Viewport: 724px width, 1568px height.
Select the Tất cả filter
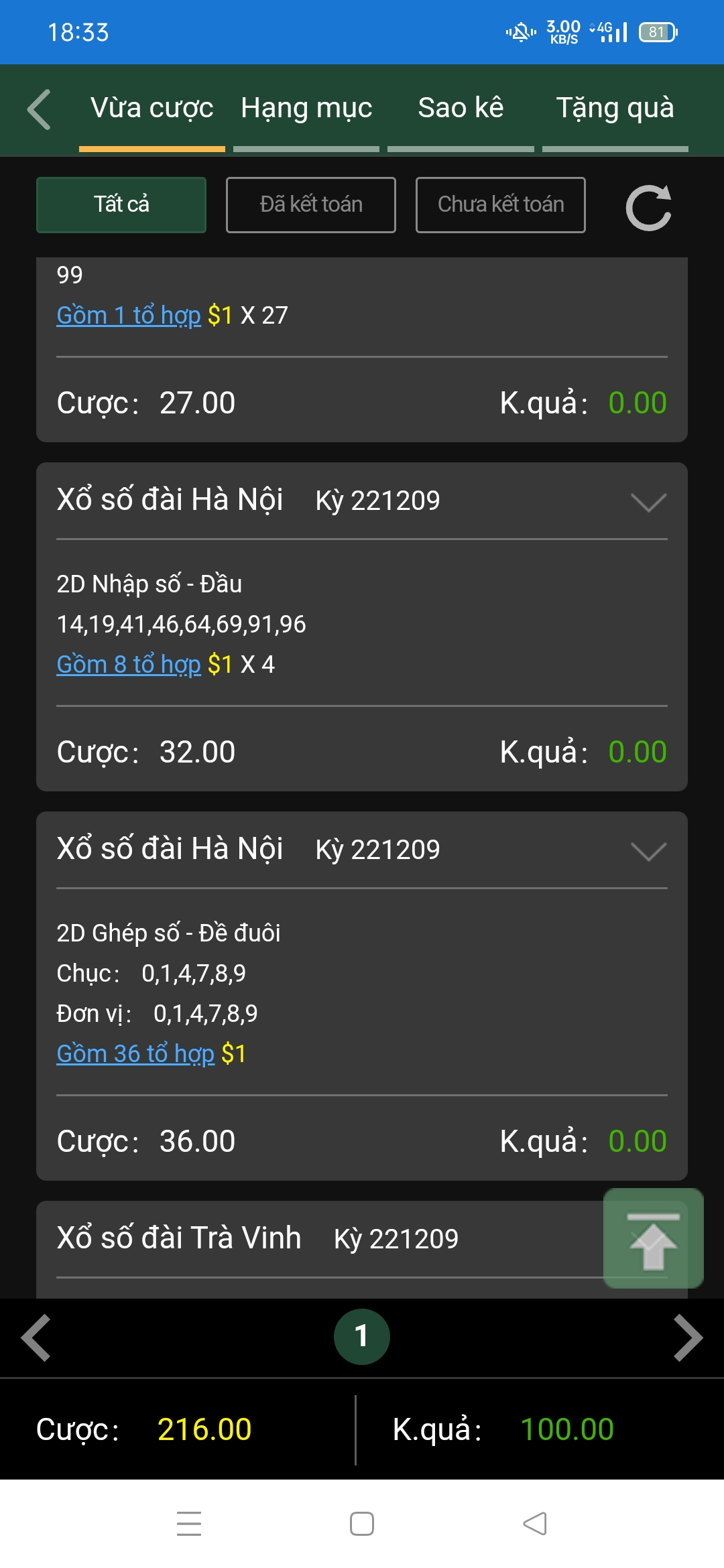tap(121, 205)
